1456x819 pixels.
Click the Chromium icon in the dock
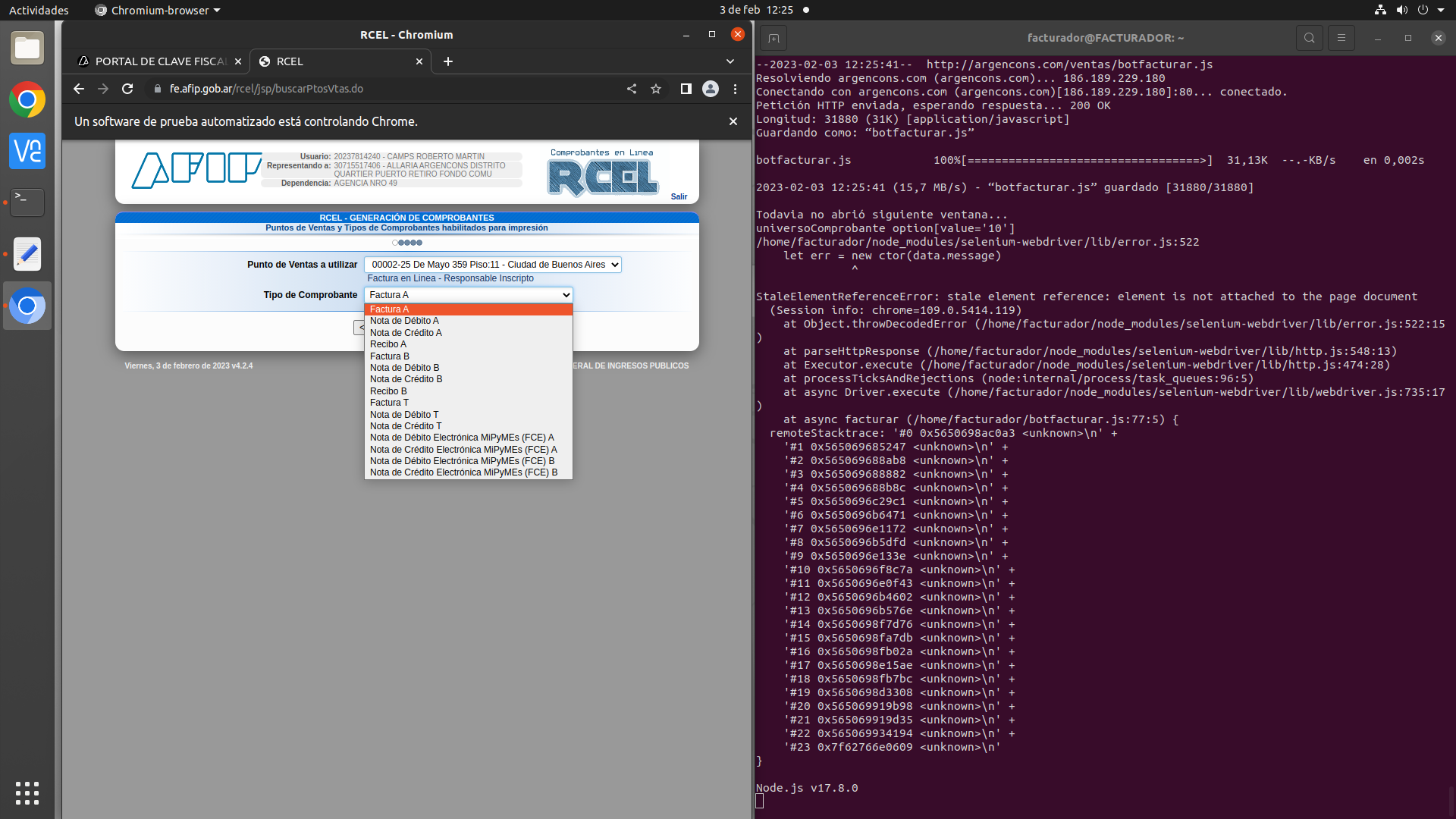tap(27, 306)
